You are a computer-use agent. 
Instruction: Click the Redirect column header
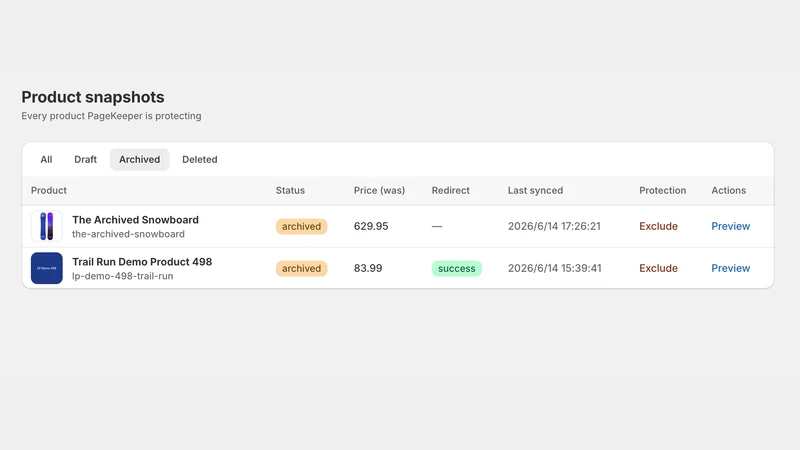click(x=451, y=190)
